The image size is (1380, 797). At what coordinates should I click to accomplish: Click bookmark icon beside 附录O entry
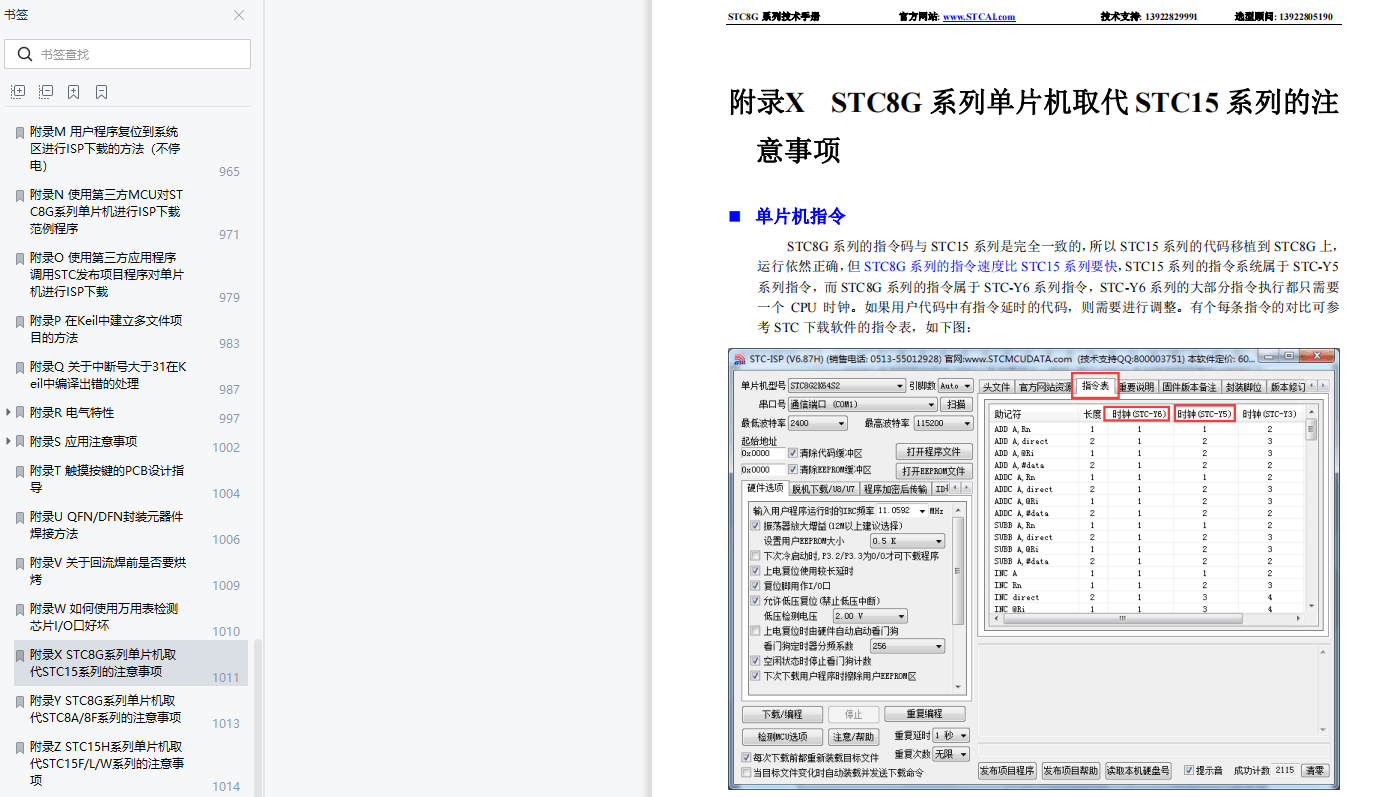pyautogui.click(x=20, y=258)
